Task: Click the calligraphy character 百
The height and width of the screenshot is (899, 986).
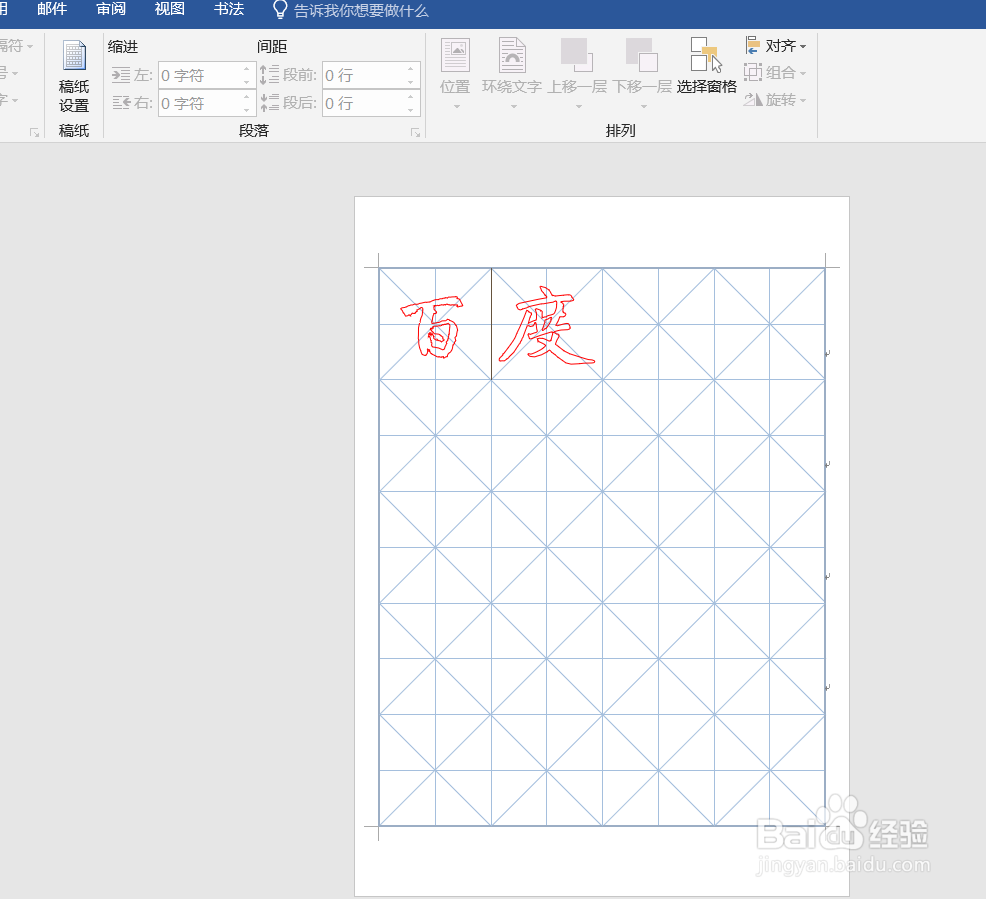Action: [432, 327]
